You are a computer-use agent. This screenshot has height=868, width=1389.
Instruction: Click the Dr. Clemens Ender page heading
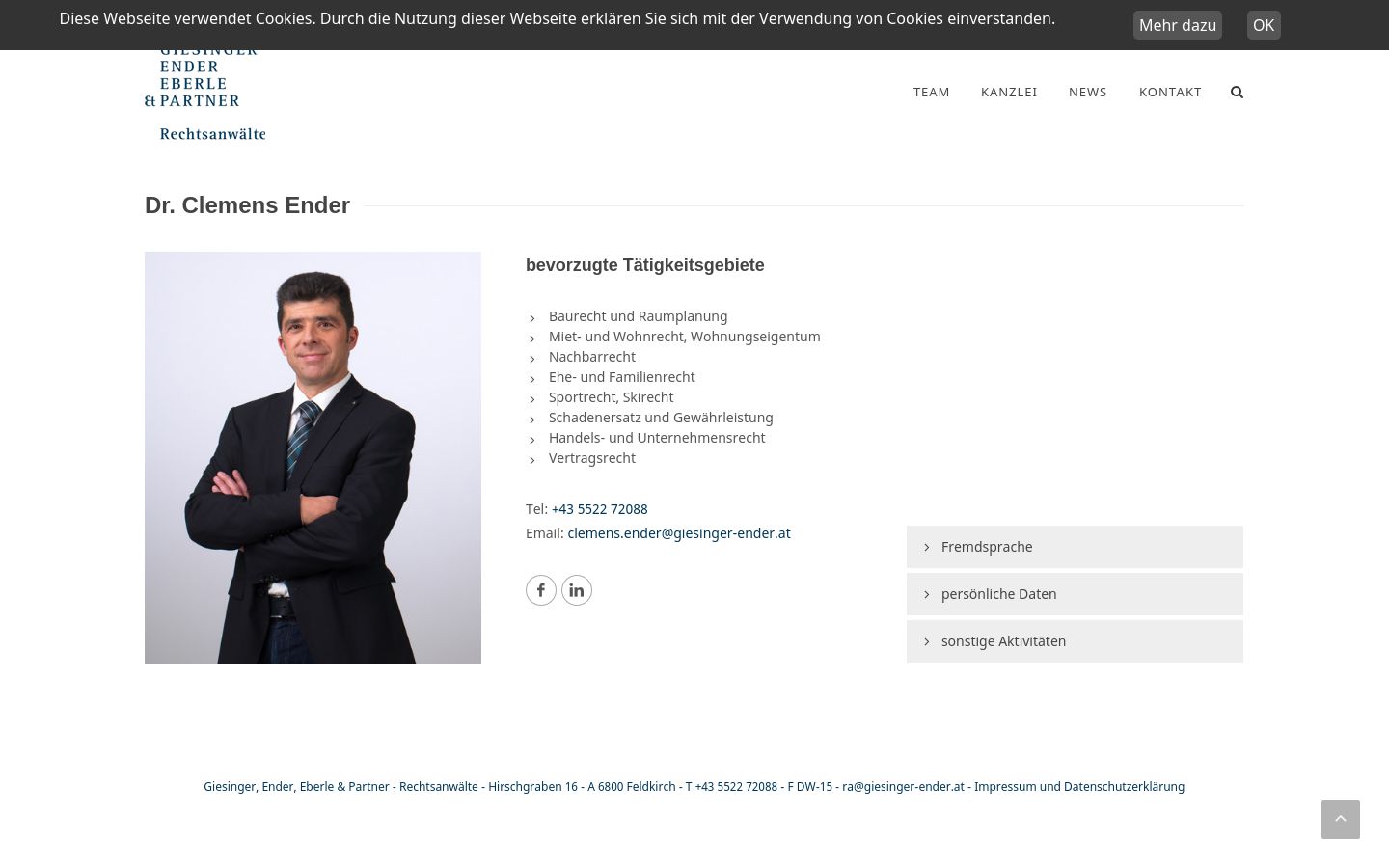pos(247,205)
